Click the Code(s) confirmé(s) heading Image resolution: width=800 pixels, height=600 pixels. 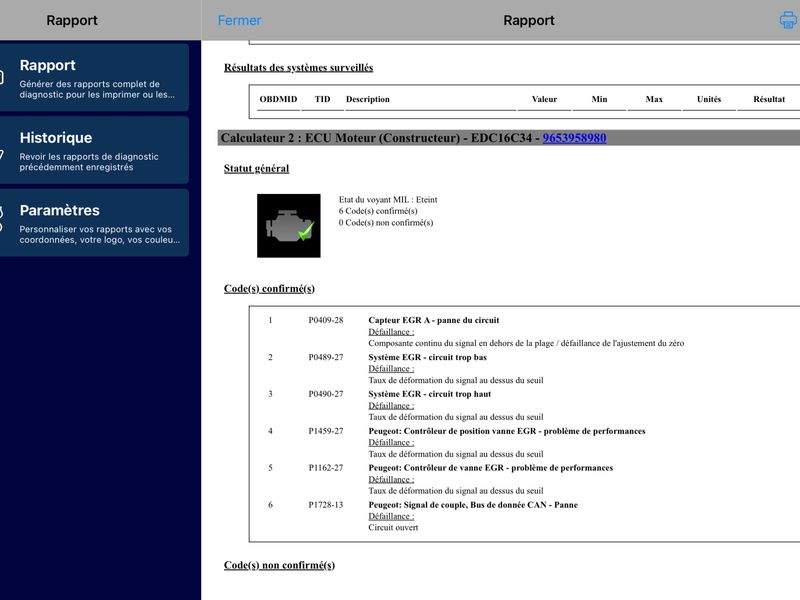click(269, 289)
